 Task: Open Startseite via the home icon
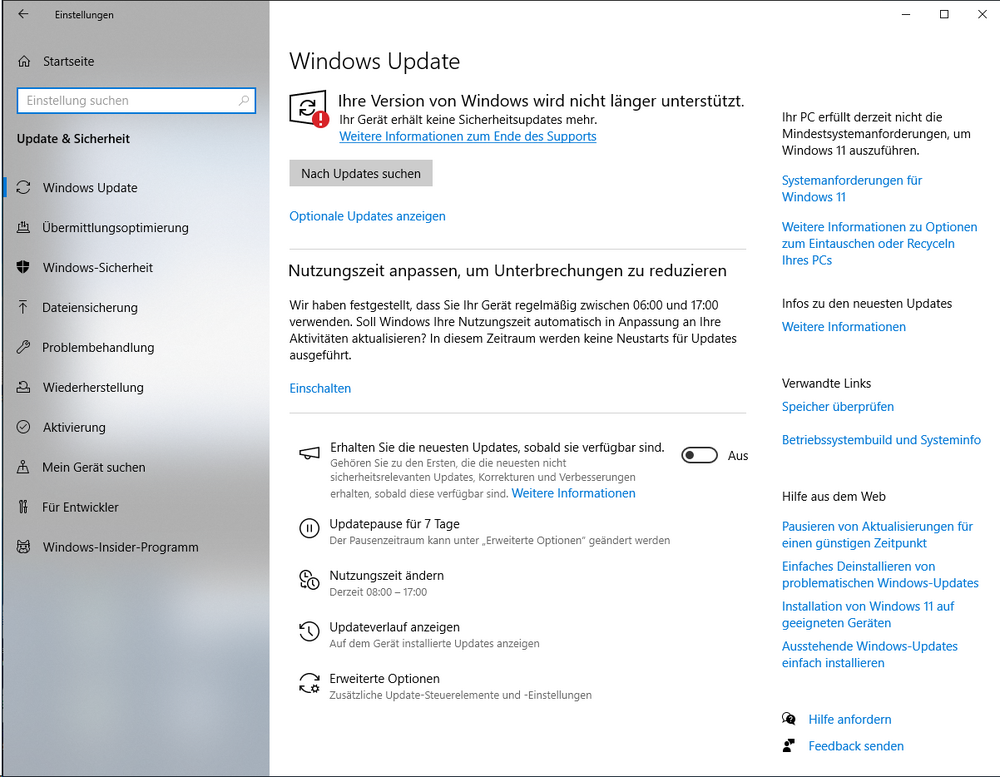click(x=24, y=61)
